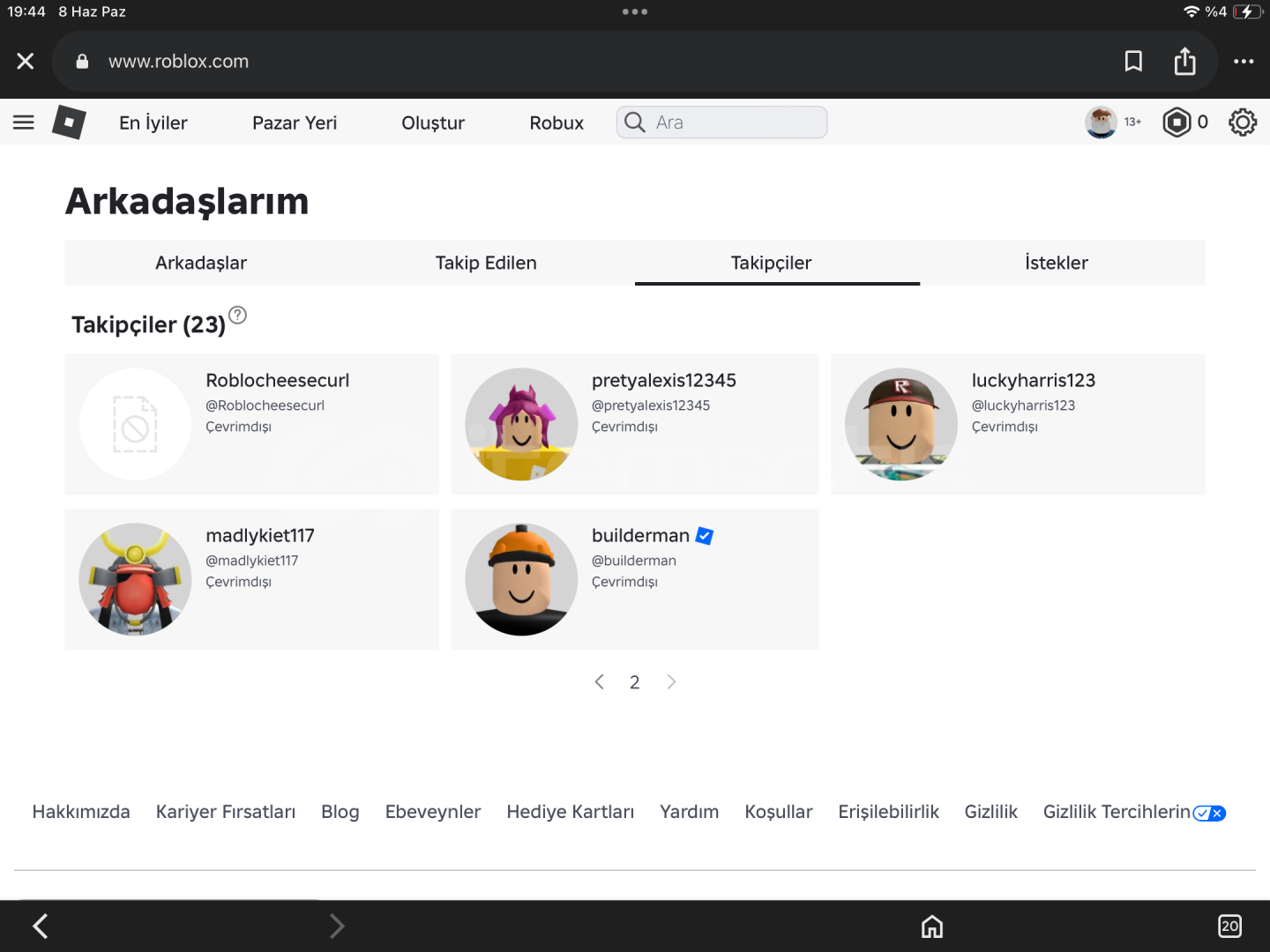This screenshot has height=952, width=1270.
Task: Click the @madlykiet117 handle text
Action: [252, 561]
